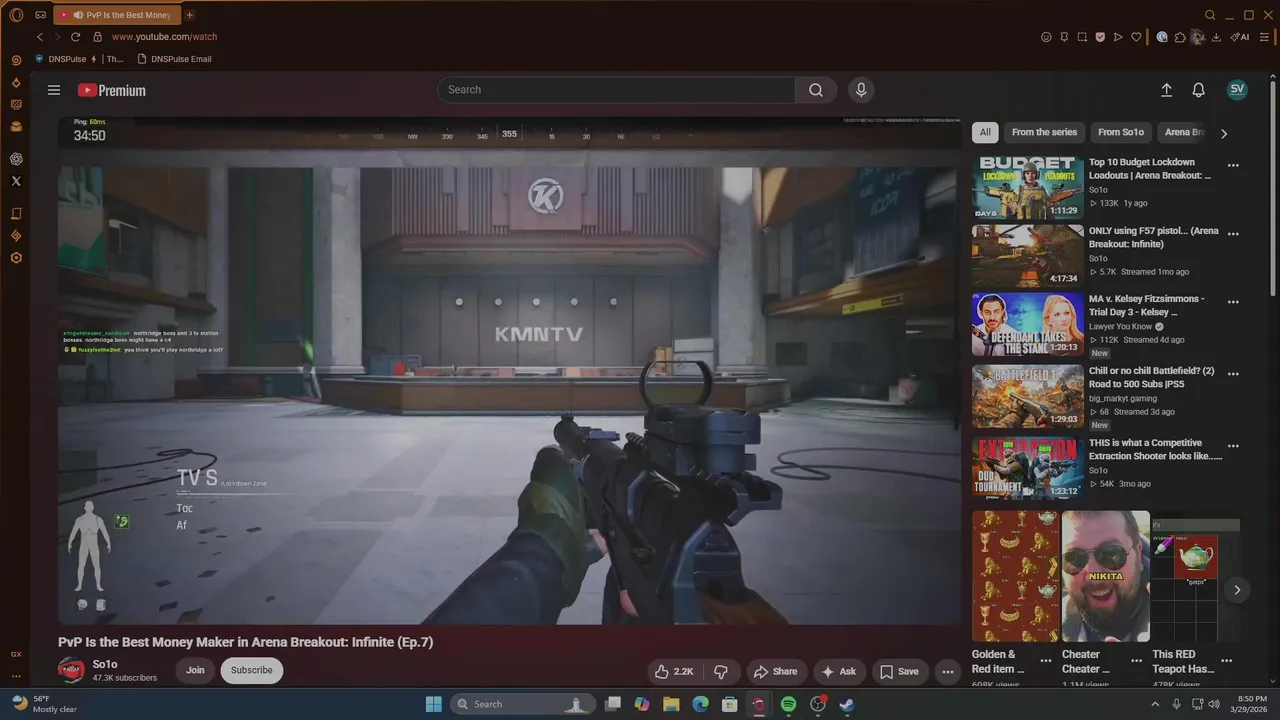Open sidebar settings gear icon

click(16, 258)
